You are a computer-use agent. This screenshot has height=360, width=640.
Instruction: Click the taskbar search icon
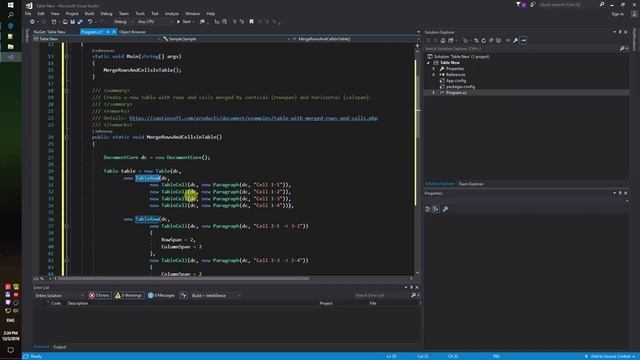(x=11, y=15)
